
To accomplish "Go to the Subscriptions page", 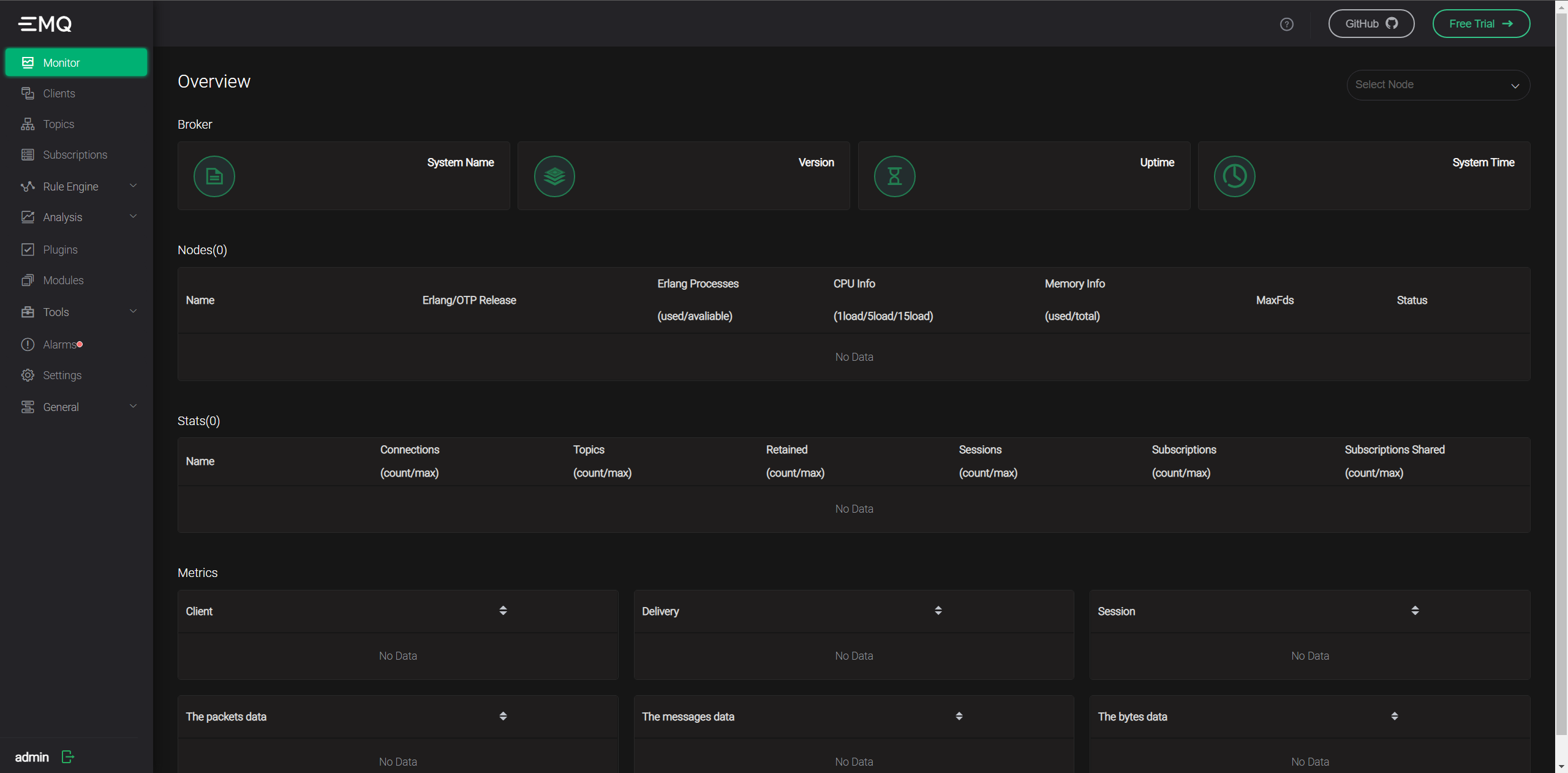I will 75,154.
